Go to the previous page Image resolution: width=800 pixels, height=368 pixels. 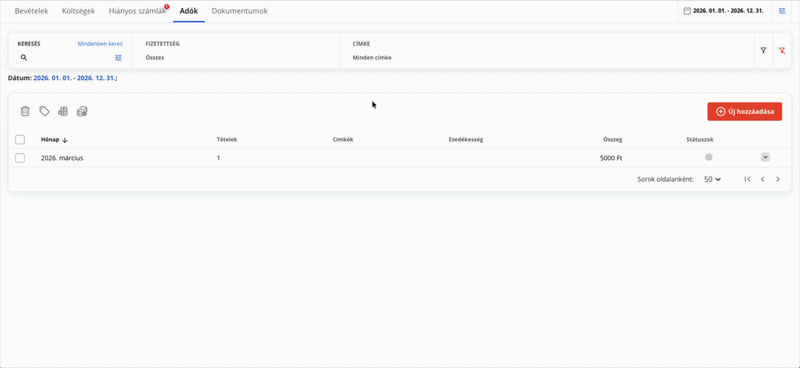click(763, 179)
